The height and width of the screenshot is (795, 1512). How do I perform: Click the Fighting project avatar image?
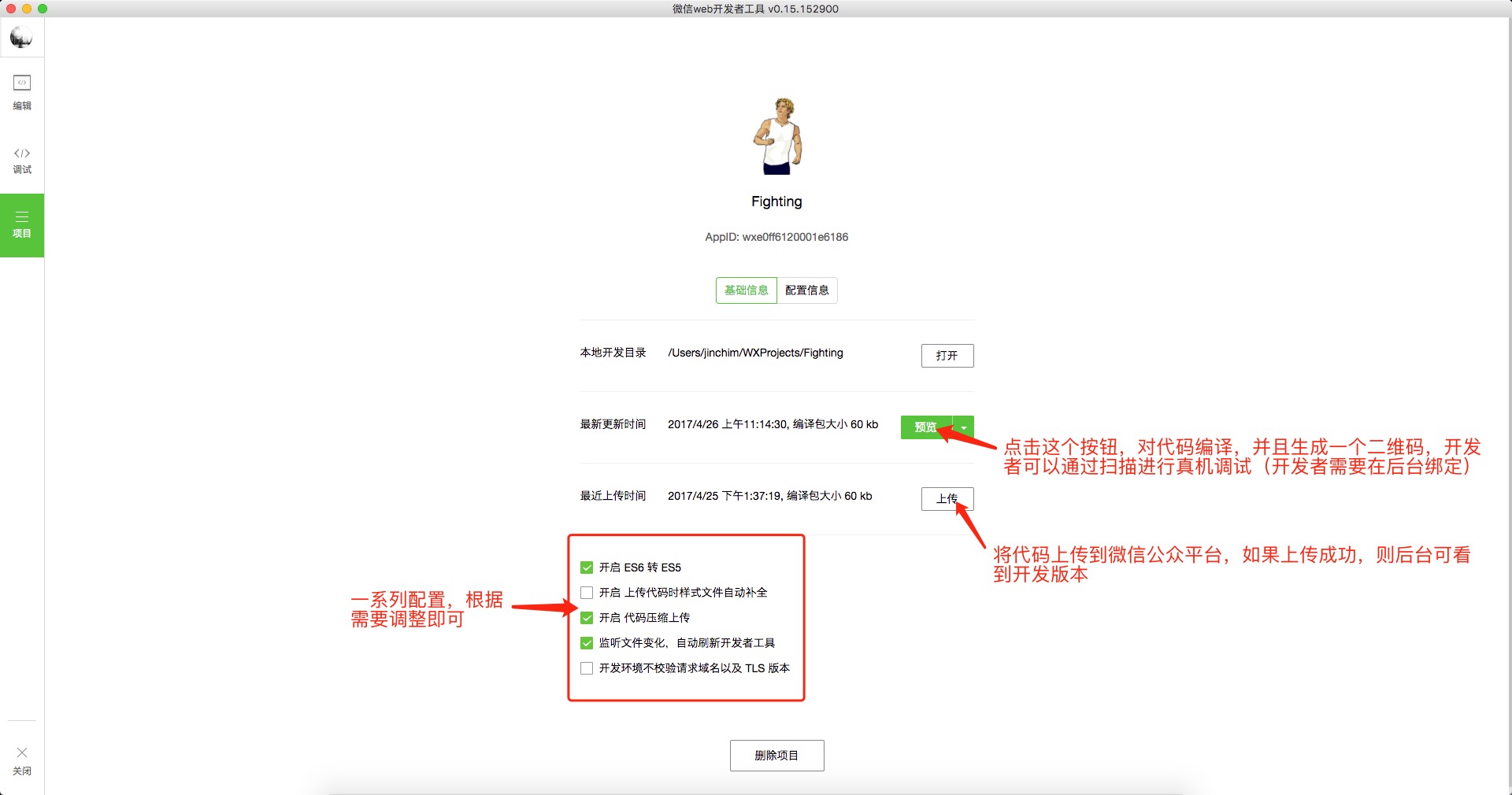[777, 136]
